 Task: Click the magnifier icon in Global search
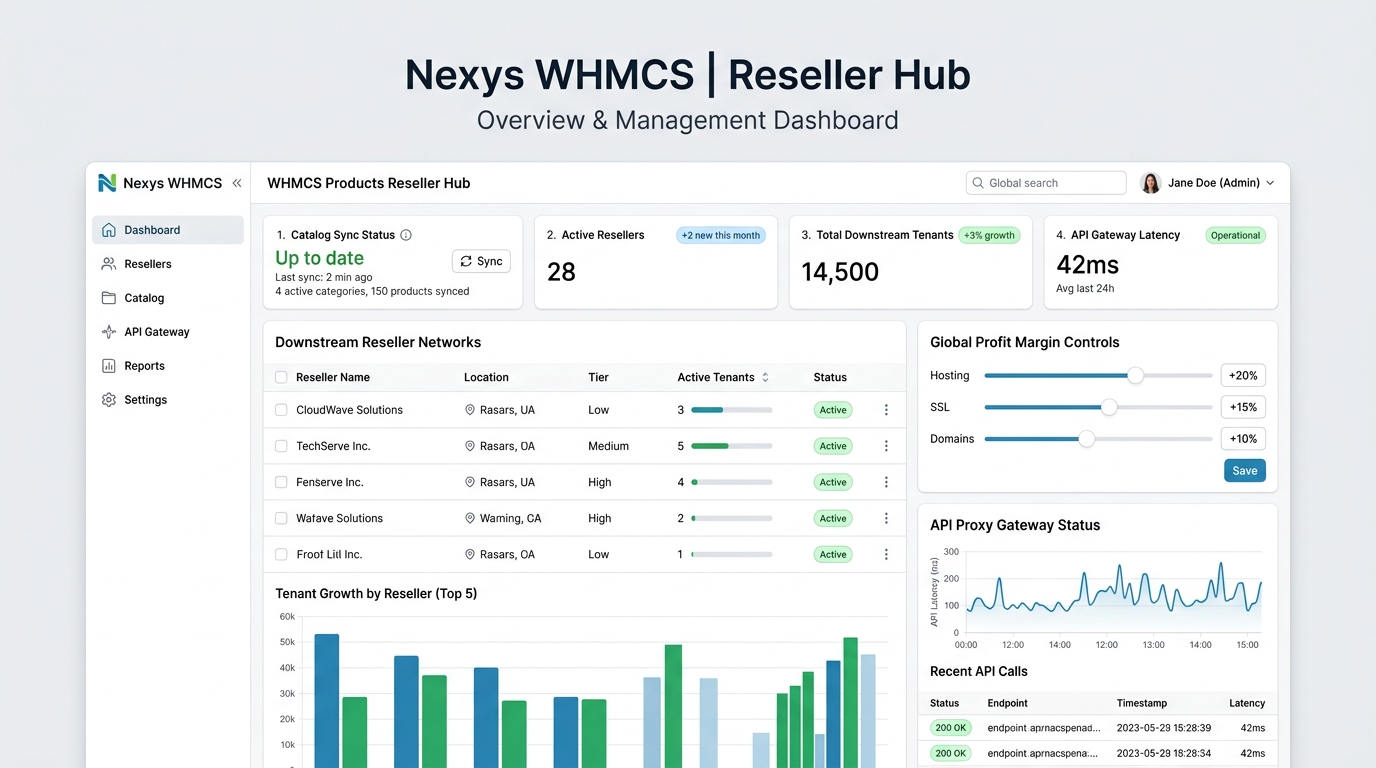tap(978, 183)
